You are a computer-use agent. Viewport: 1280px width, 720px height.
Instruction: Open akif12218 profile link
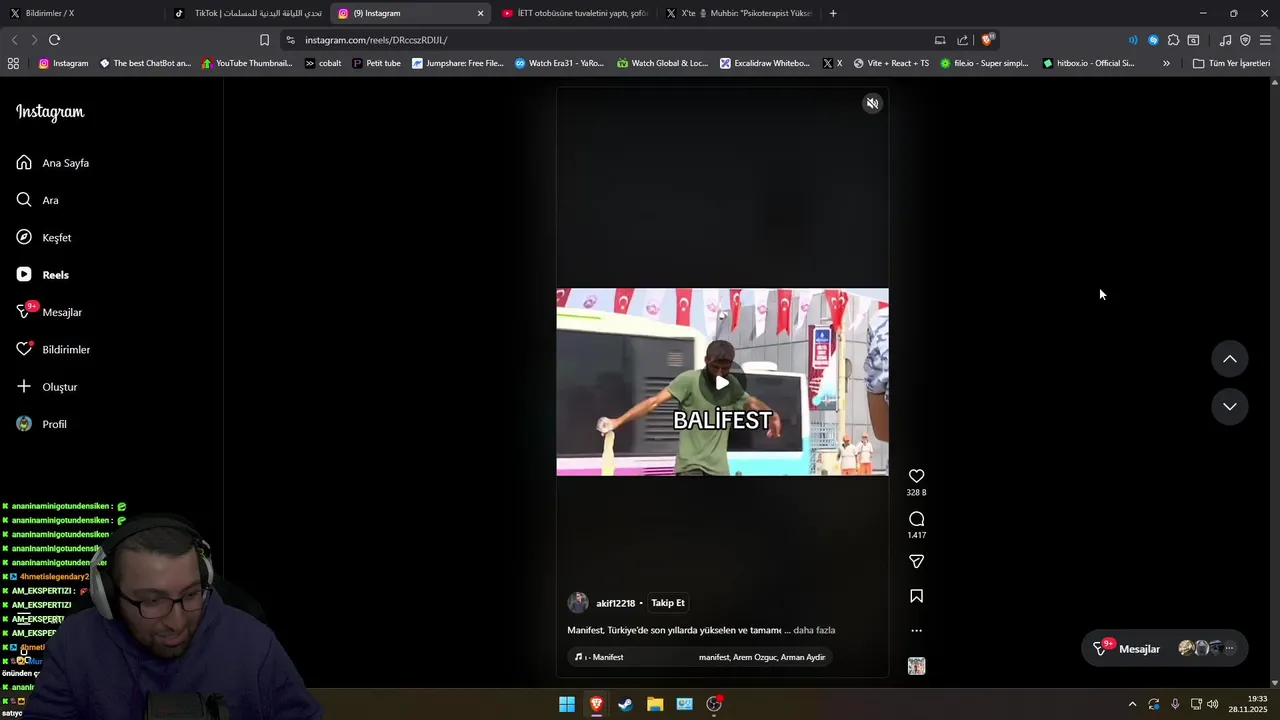(615, 603)
